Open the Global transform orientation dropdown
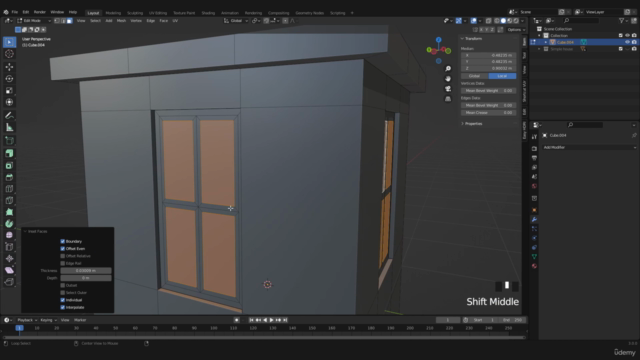Viewport: 640px width, 360px height. click(x=236, y=20)
